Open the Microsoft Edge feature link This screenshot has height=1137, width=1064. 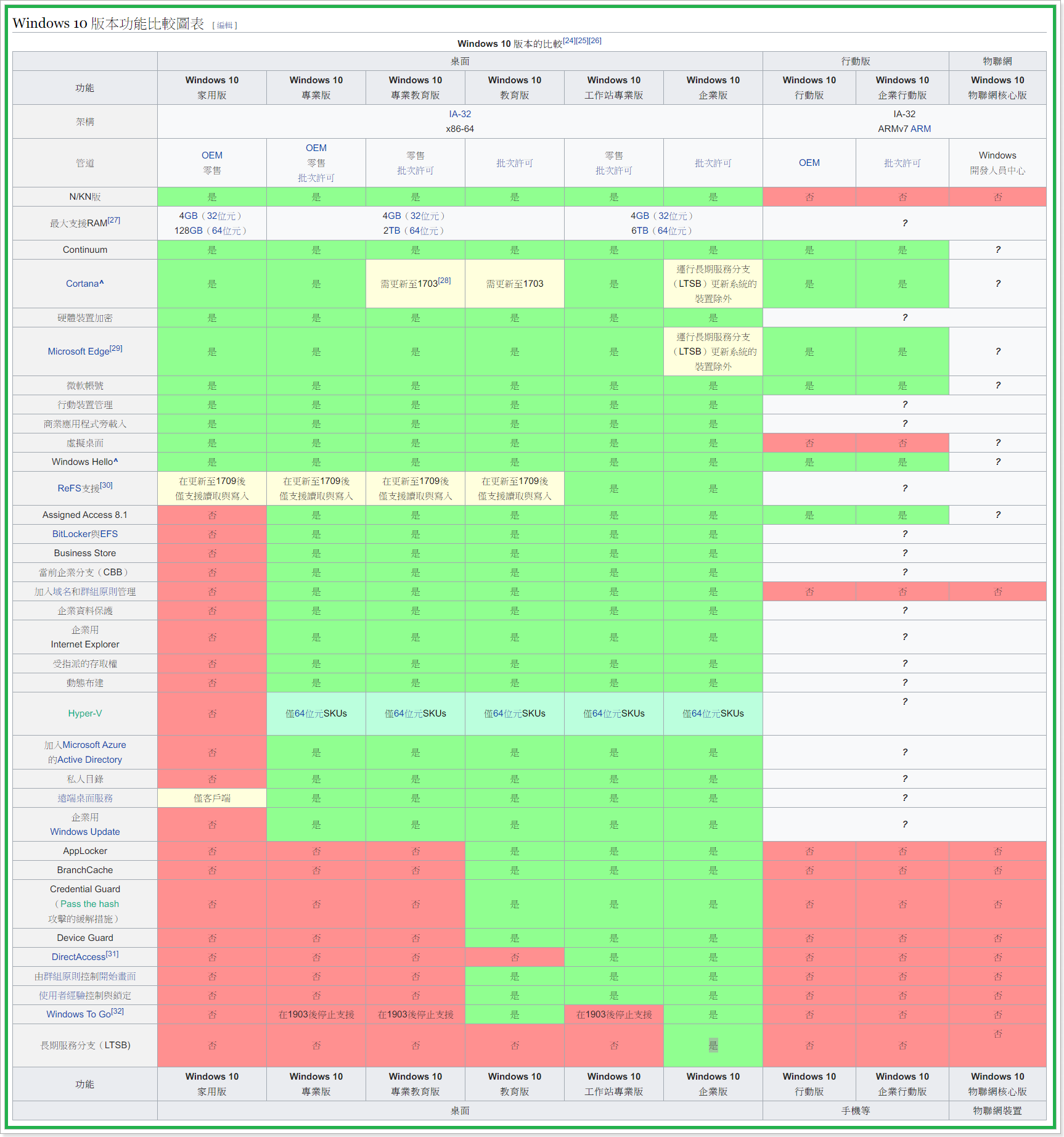coord(79,351)
